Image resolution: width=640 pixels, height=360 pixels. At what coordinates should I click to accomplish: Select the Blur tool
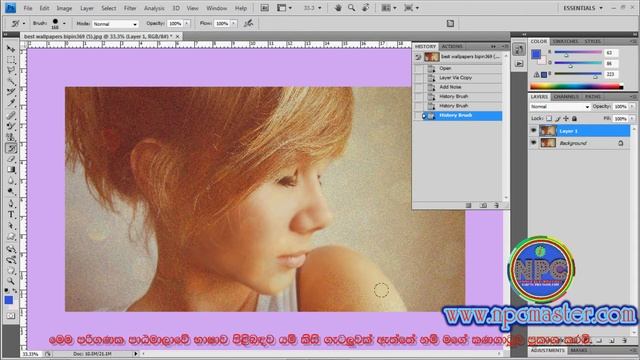click(11, 181)
